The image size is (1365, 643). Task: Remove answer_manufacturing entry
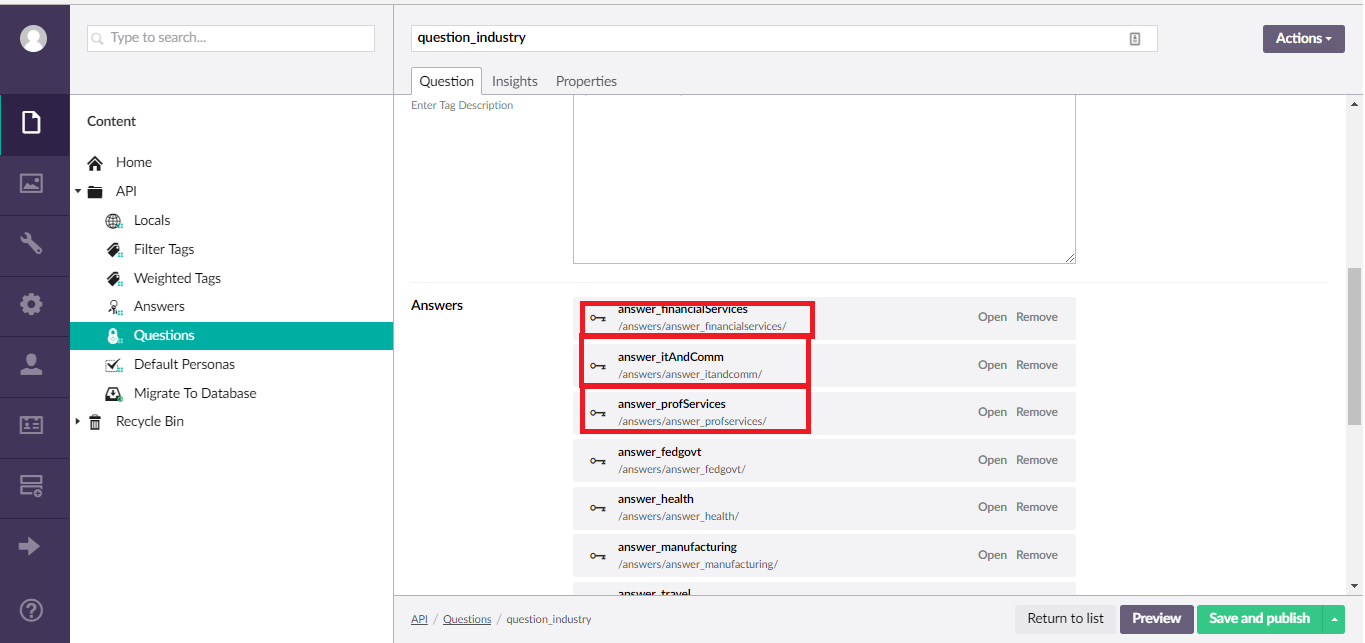[1037, 555]
